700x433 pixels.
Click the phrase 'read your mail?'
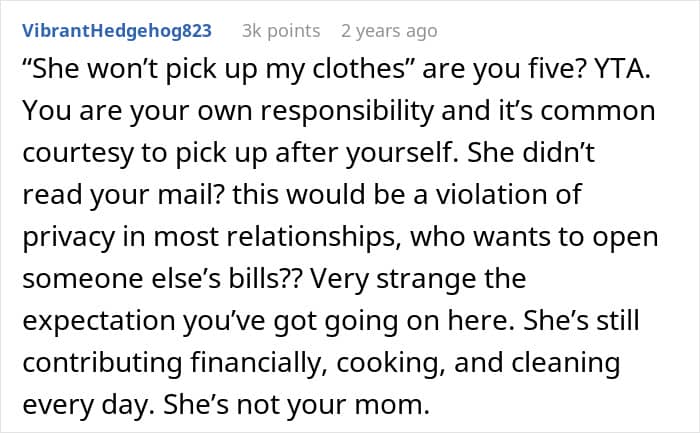click(123, 195)
